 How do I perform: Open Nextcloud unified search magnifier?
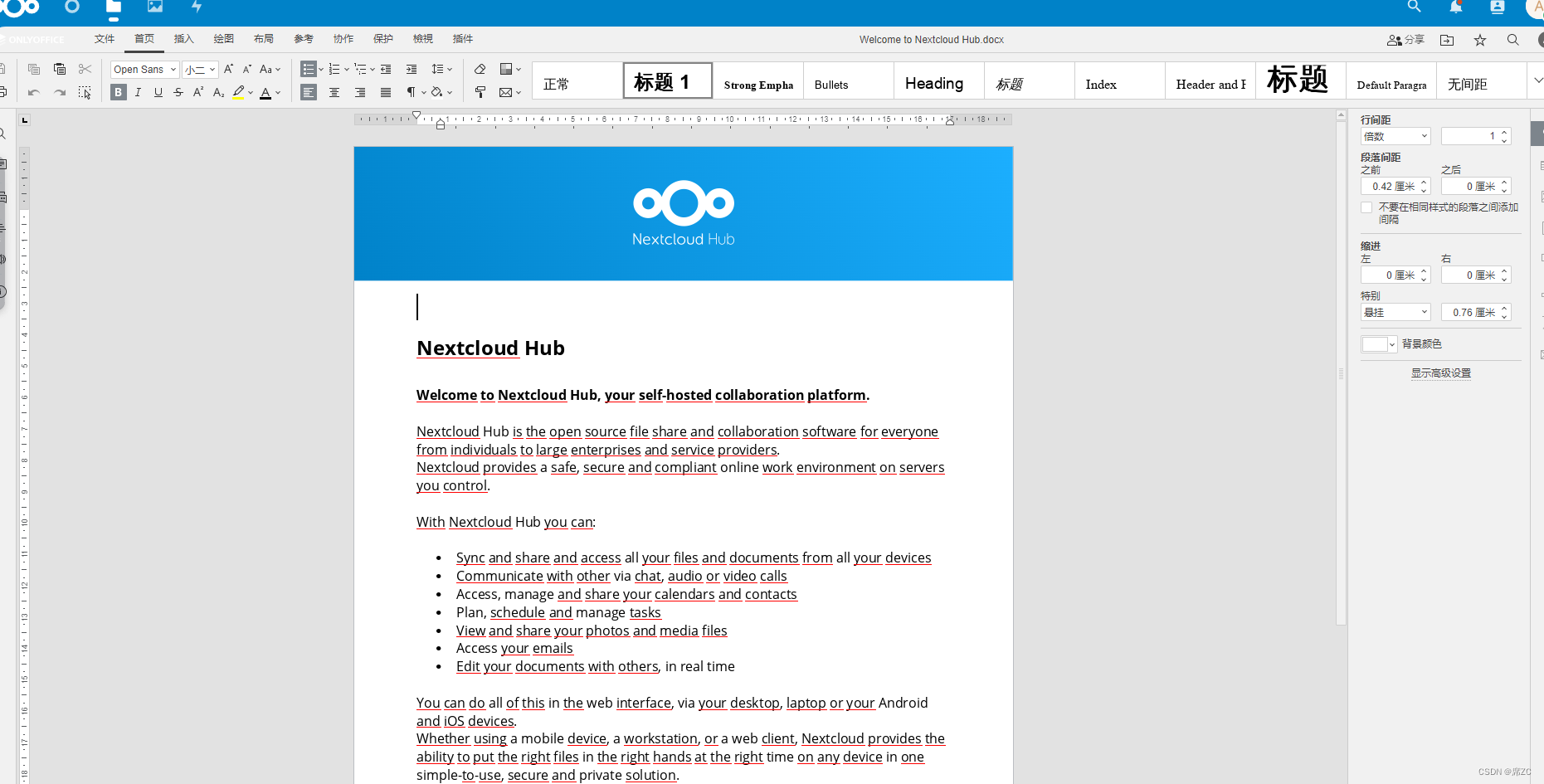pyautogui.click(x=1415, y=7)
